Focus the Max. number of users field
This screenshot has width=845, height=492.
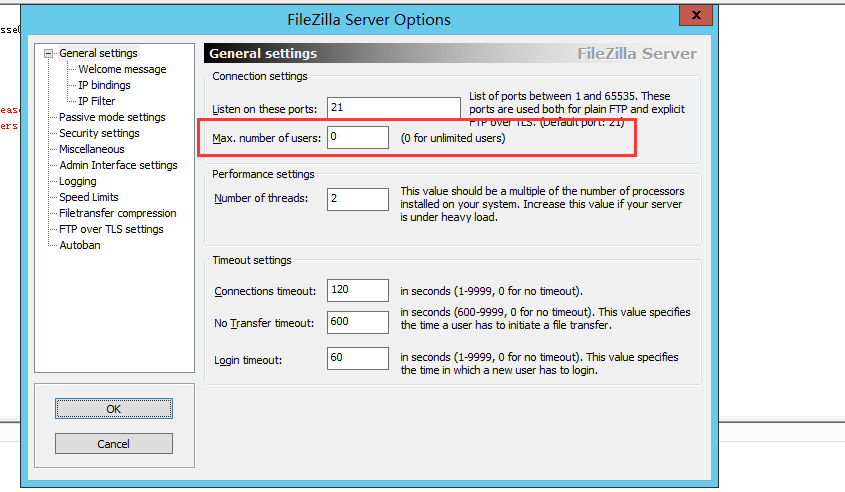click(358, 137)
